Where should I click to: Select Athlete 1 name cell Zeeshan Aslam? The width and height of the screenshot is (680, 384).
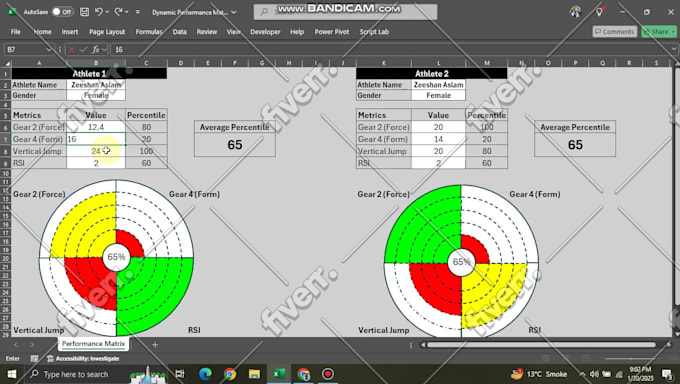click(96, 85)
